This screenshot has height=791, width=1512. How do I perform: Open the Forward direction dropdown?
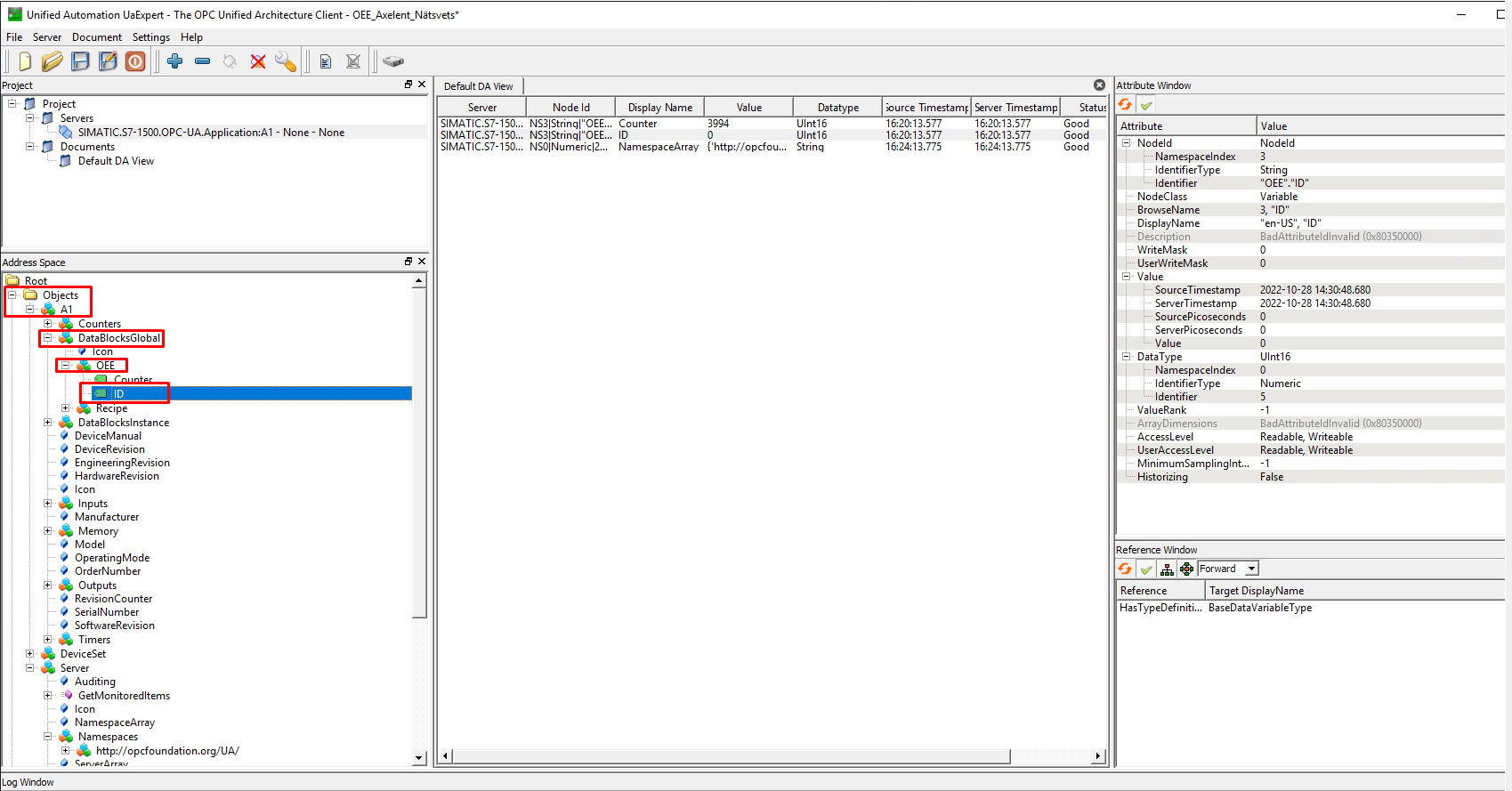click(x=1251, y=569)
